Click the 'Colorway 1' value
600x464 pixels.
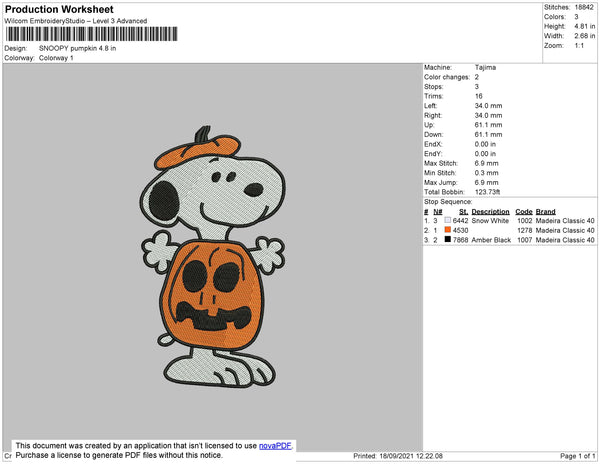tap(56, 58)
